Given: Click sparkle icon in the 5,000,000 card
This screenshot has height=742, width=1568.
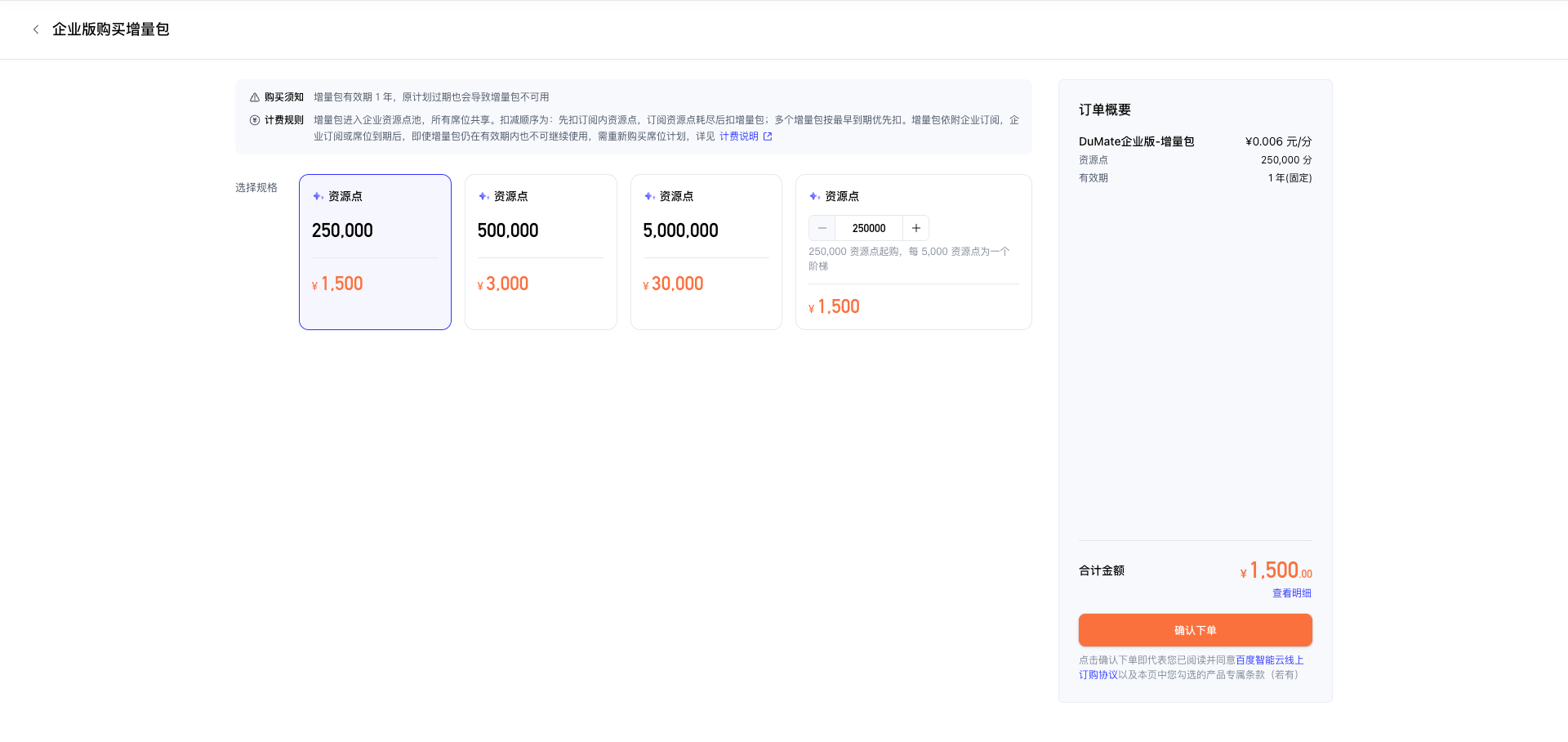Looking at the screenshot, I should 650,196.
